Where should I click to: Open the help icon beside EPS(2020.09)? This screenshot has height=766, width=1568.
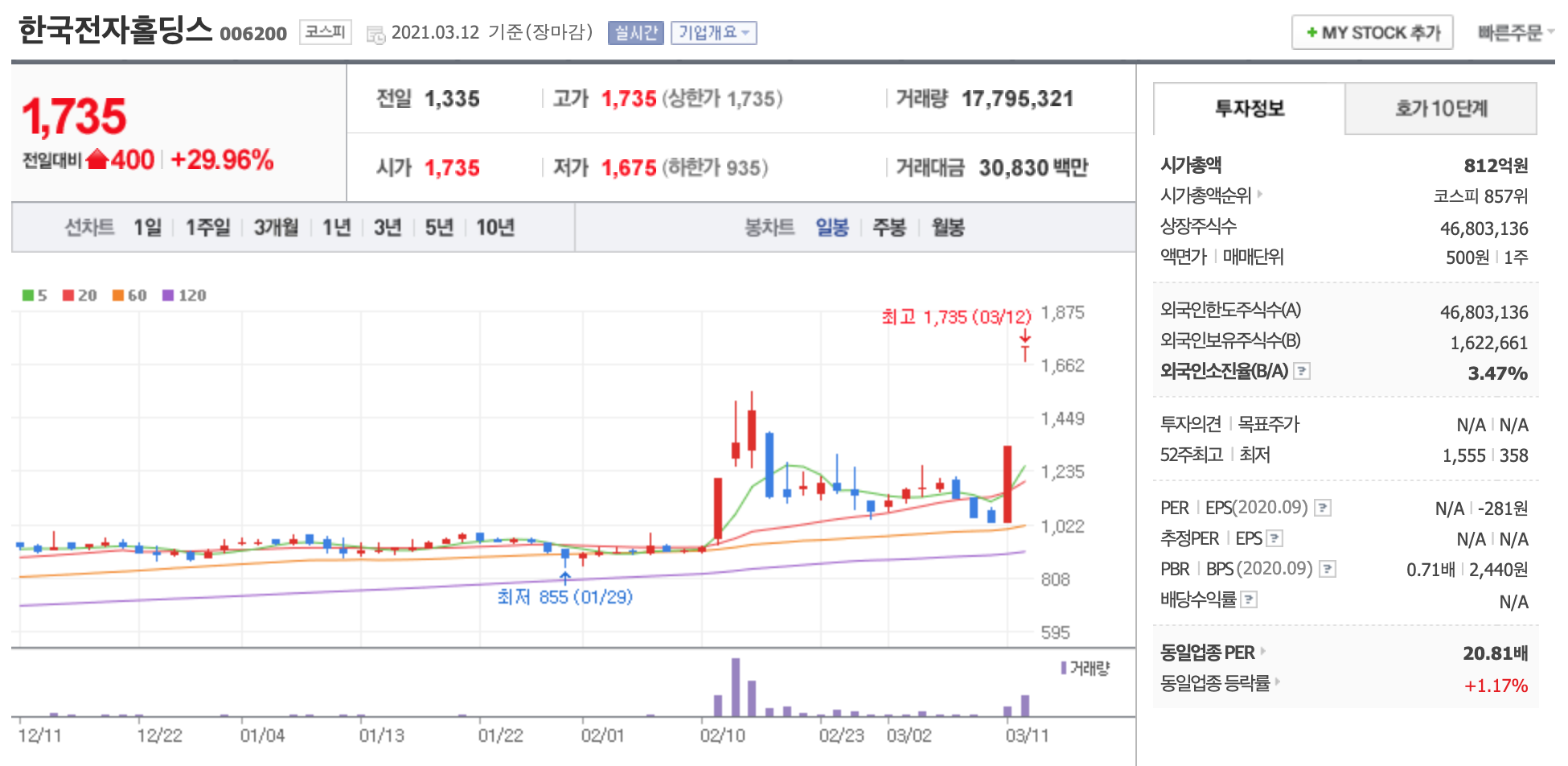(1323, 509)
